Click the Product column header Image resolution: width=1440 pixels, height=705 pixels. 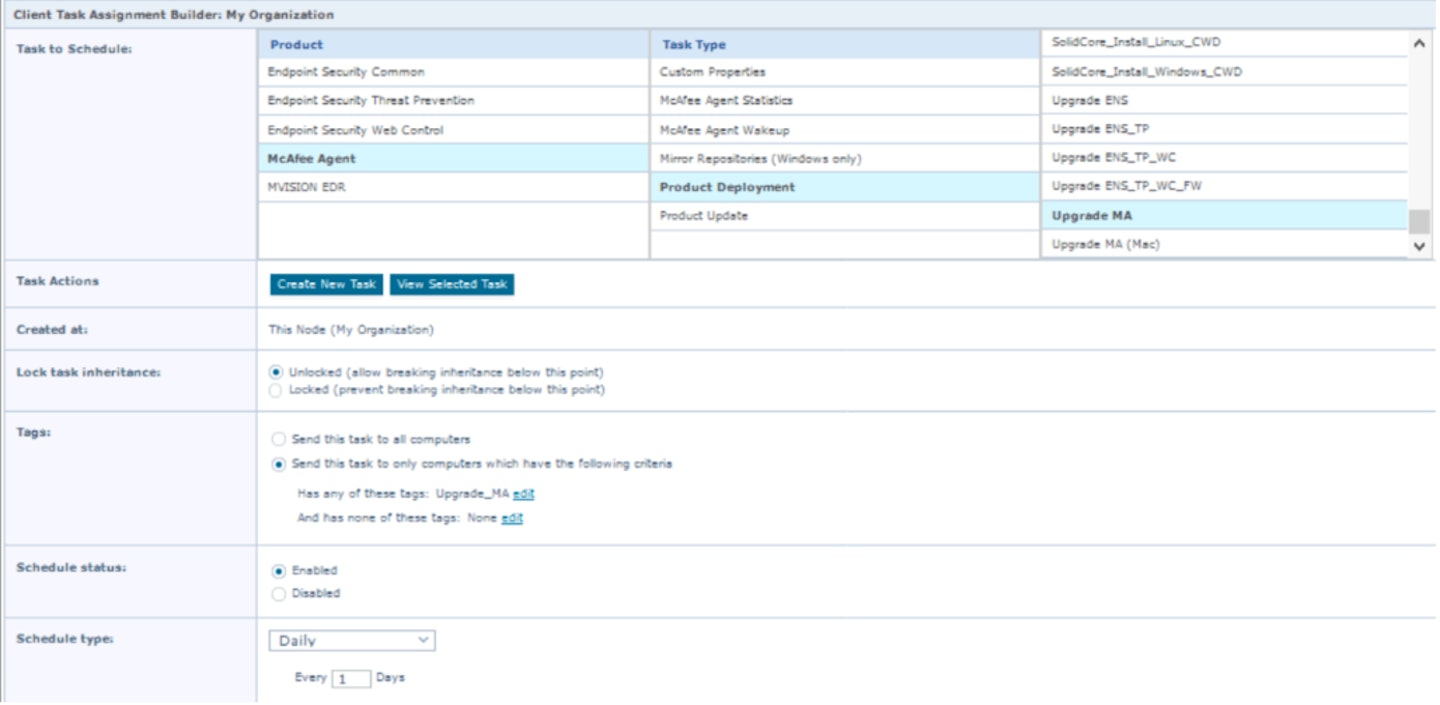click(x=454, y=45)
